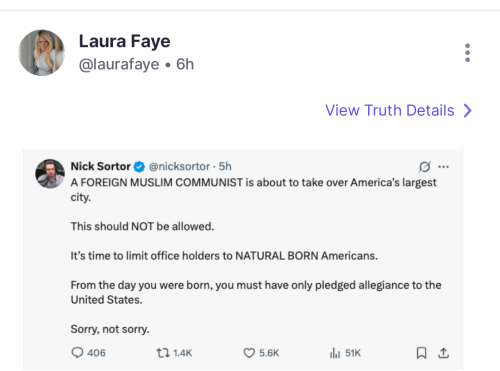The width and height of the screenshot is (500, 371).
Task: Click the reply bubble icon on the tweet
Action: pos(77,353)
